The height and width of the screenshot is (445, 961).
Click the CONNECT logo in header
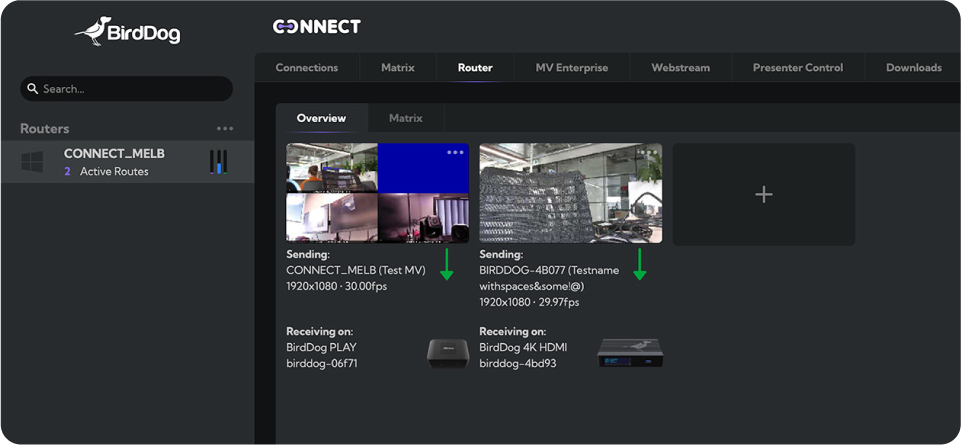pos(316,27)
